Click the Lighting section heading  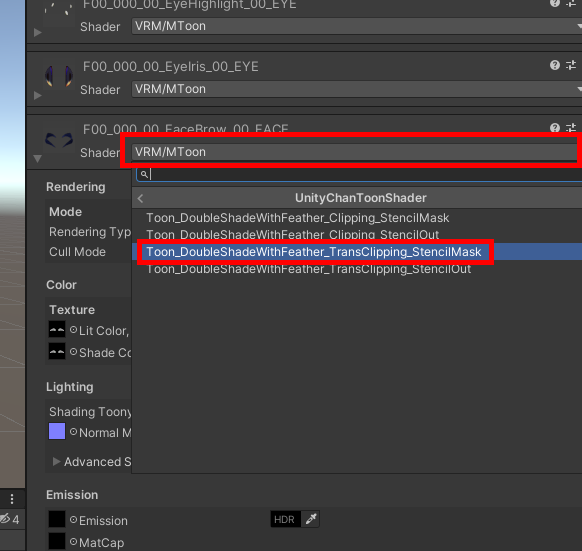pyautogui.click(x=70, y=387)
